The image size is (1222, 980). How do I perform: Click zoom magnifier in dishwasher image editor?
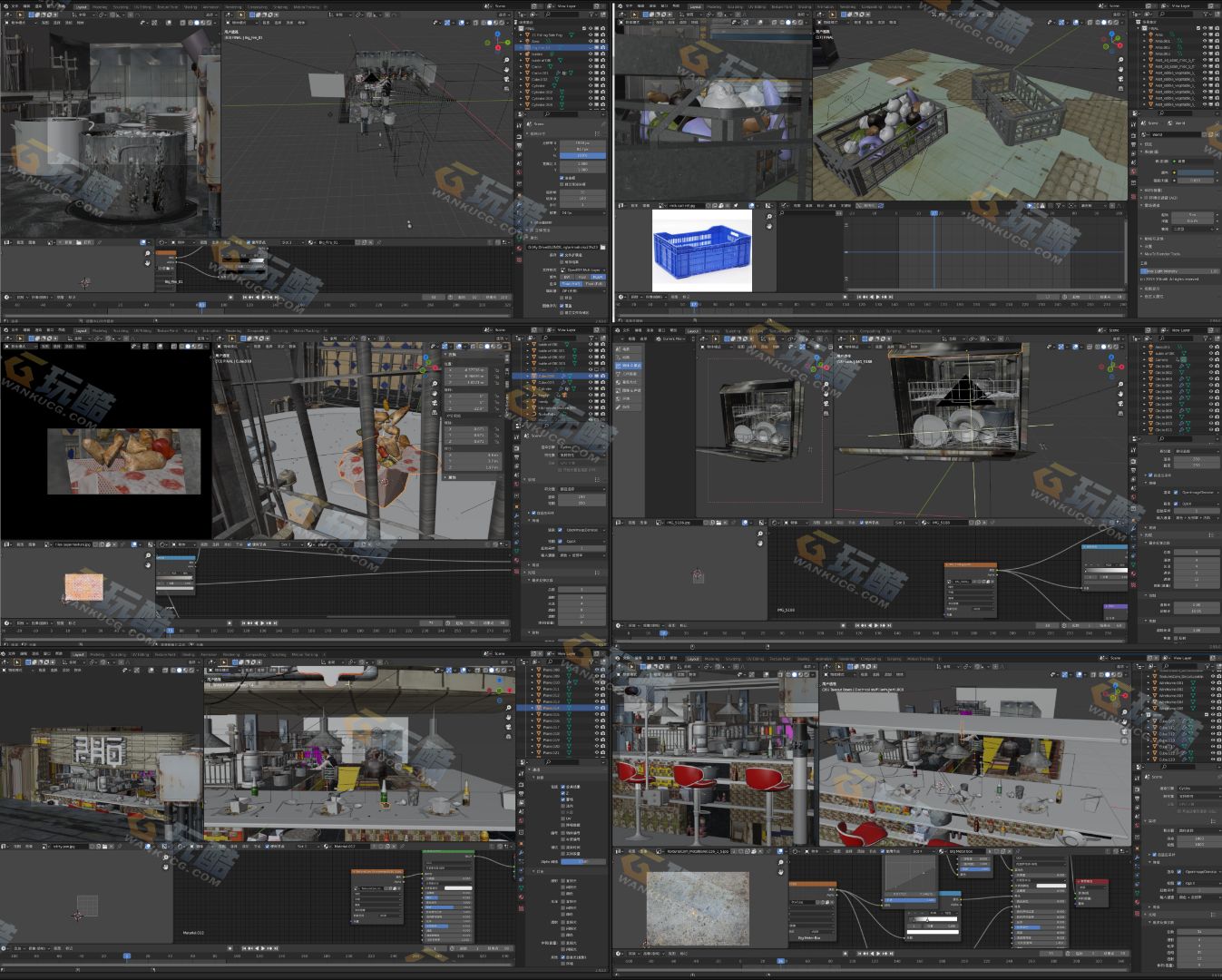760,534
